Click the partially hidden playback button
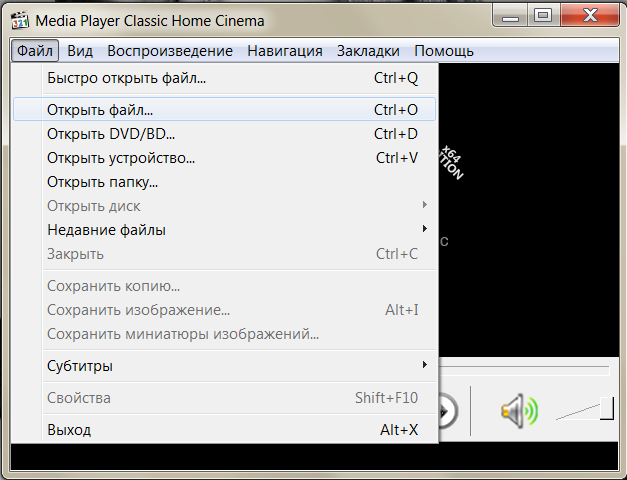This screenshot has width=627, height=480. click(448, 411)
